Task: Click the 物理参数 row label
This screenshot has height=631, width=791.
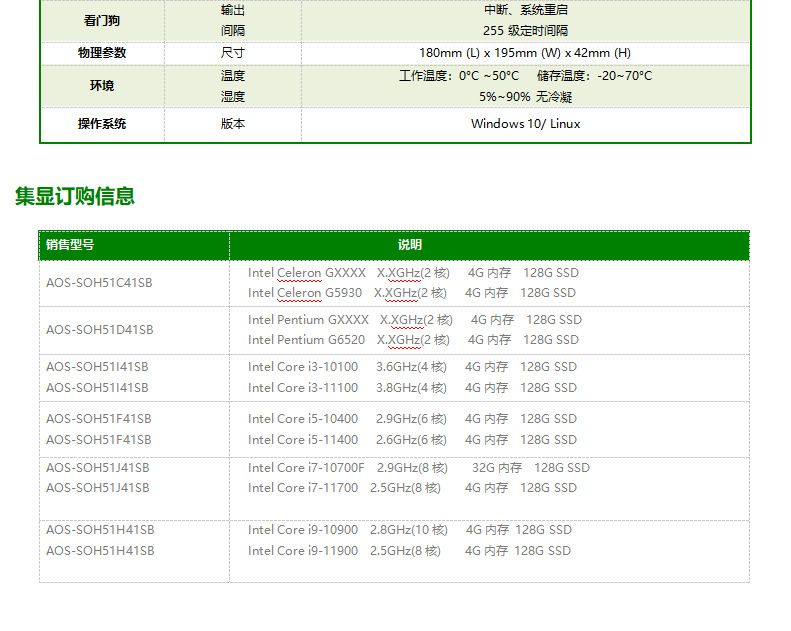Action: pos(102,53)
